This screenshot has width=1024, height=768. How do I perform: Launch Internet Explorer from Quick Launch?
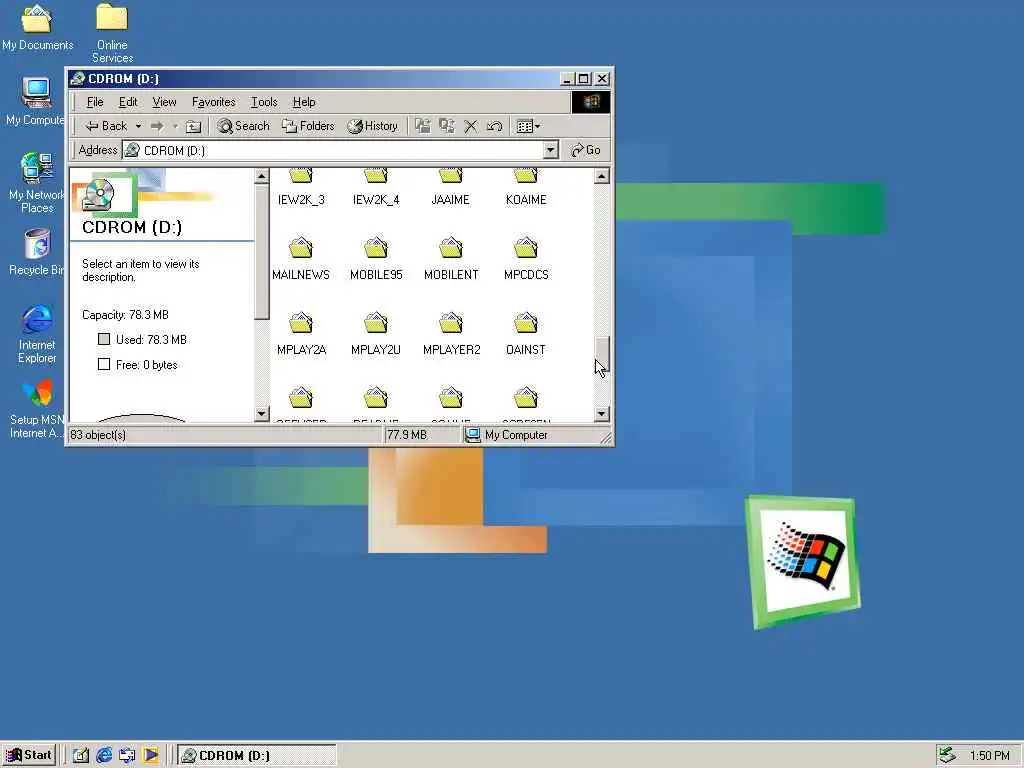(x=104, y=756)
